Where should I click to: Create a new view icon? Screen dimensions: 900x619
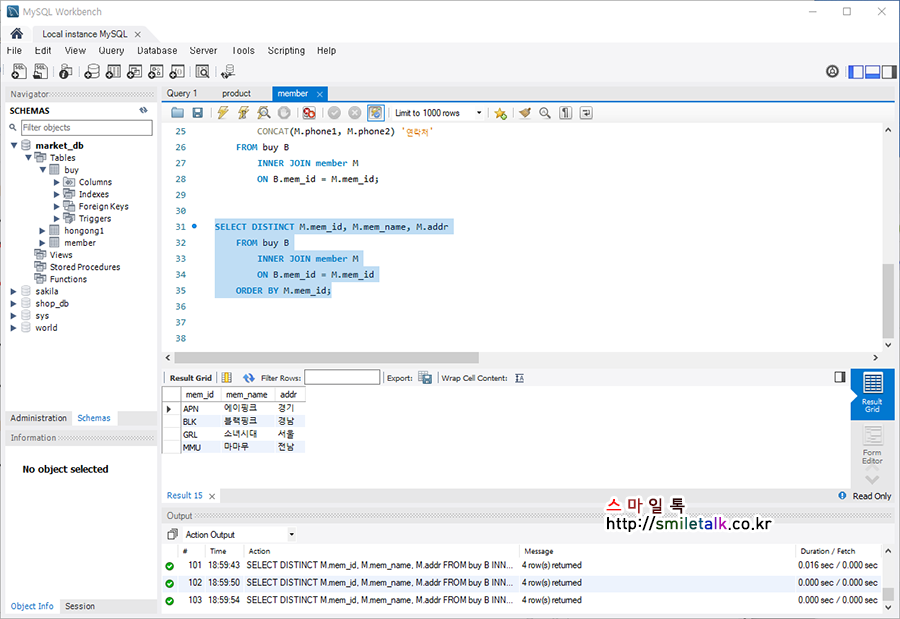134,71
